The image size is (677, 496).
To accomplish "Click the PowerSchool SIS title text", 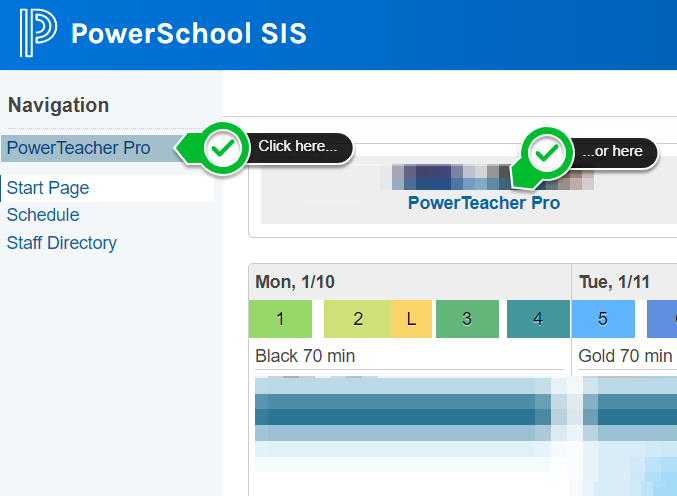I will pyautogui.click(x=189, y=35).
